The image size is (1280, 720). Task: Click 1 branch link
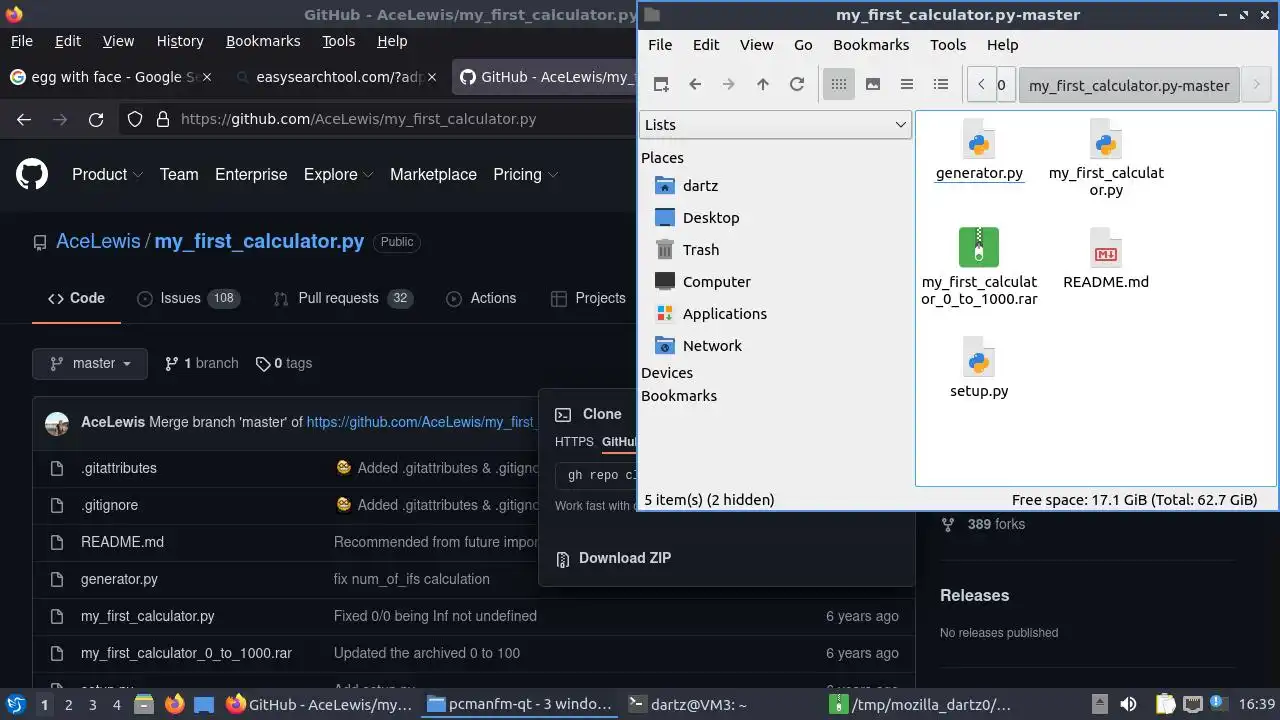click(x=201, y=363)
